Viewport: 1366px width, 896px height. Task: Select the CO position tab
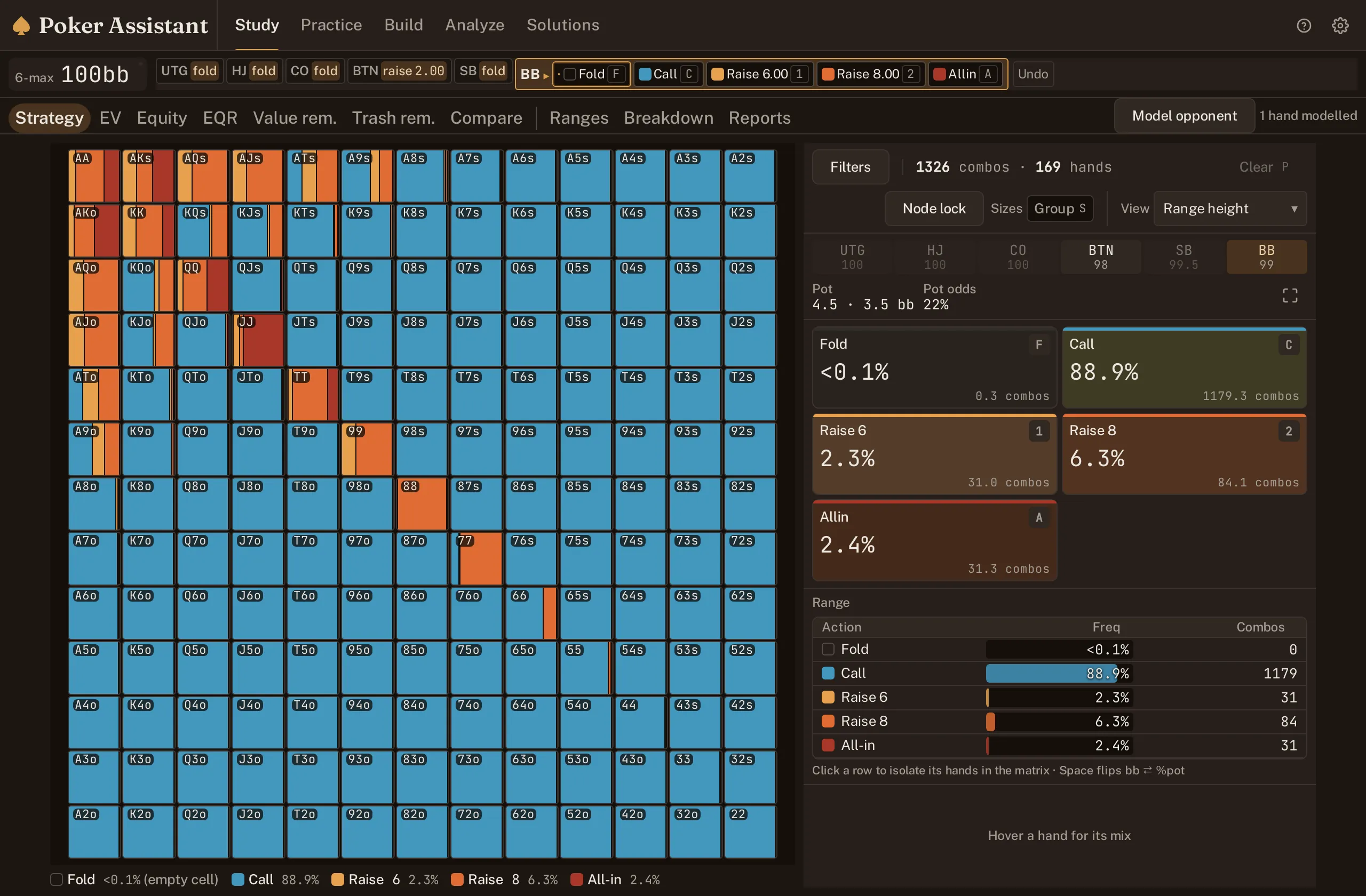click(x=1018, y=257)
